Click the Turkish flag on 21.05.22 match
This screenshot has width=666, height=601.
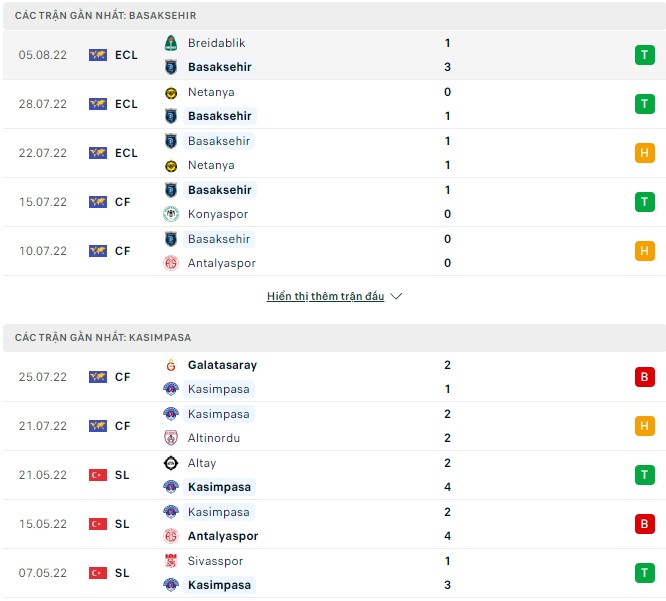click(98, 475)
